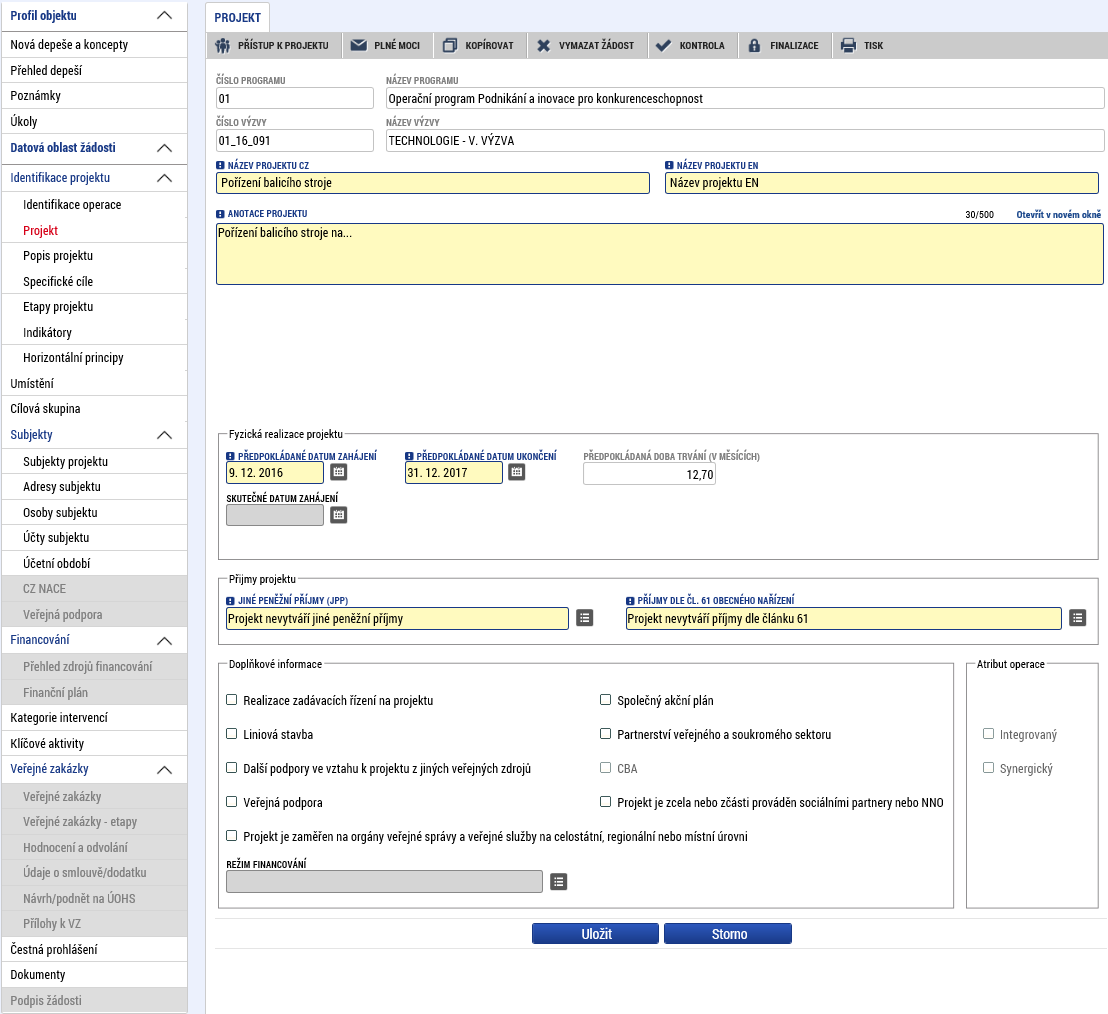Check Veřejná podpora checkbox in Doplňkové informace
Viewport: 1108px width, 1014px height.
click(232, 802)
